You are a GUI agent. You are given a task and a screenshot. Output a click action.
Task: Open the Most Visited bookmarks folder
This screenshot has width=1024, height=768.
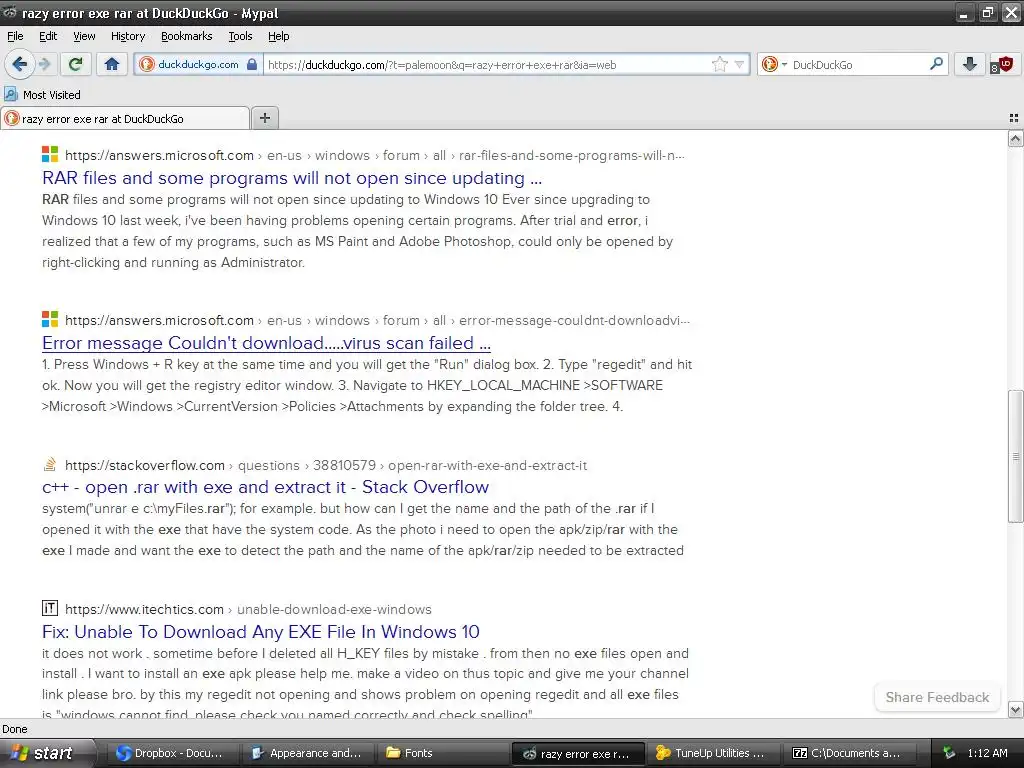42,95
